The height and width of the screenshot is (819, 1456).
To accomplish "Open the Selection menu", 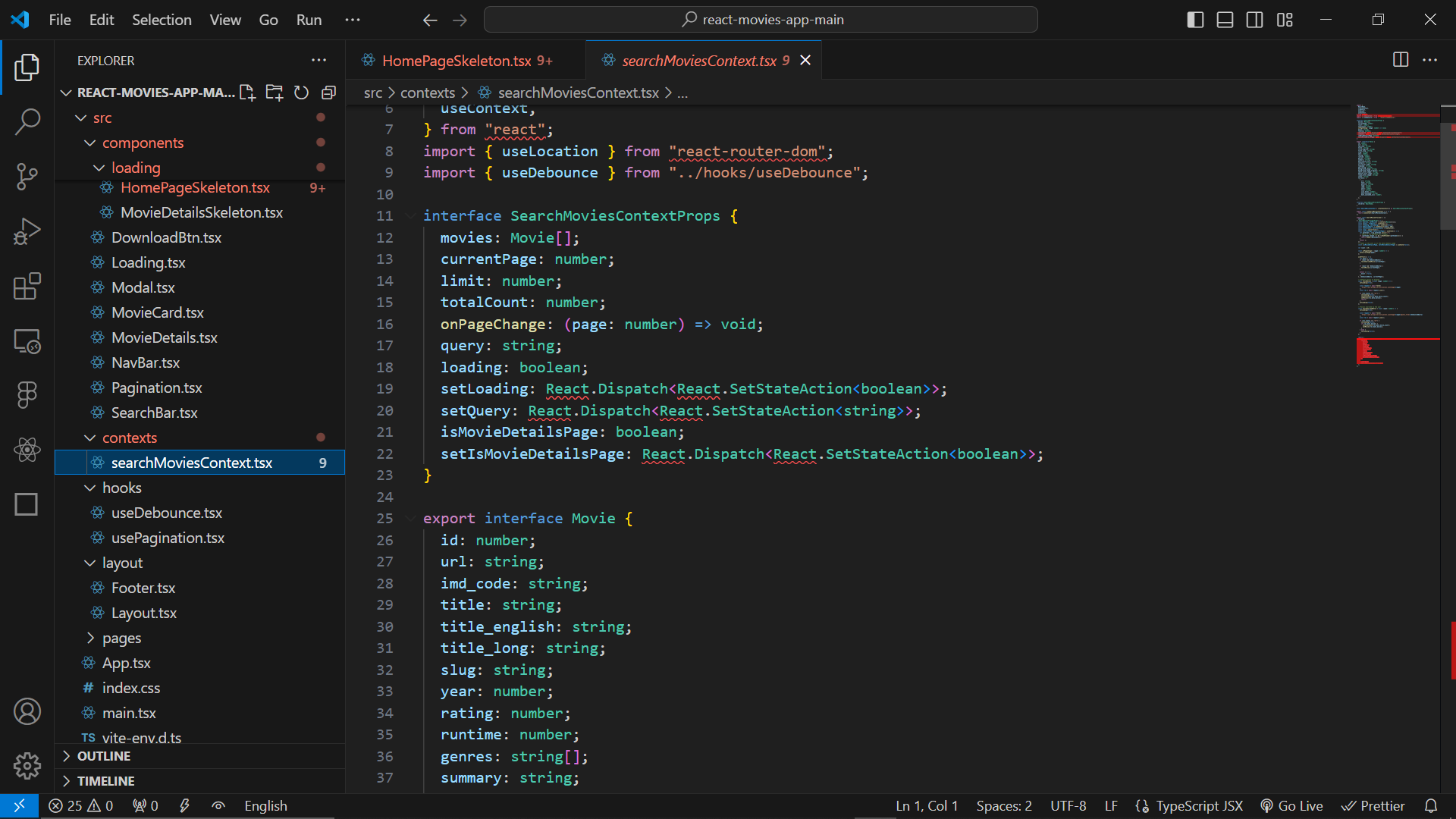I will pyautogui.click(x=162, y=20).
